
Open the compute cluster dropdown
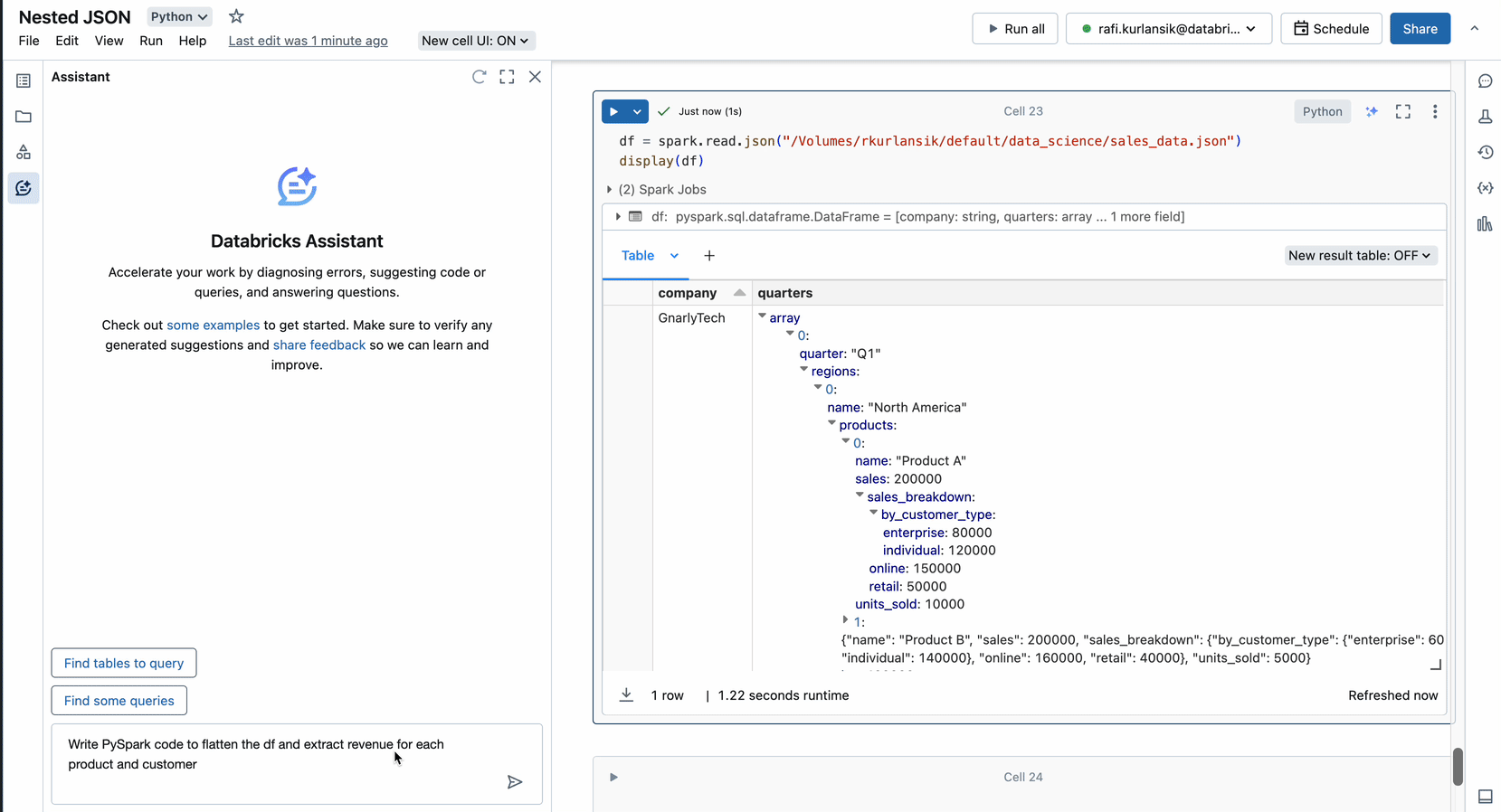(x=1168, y=29)
